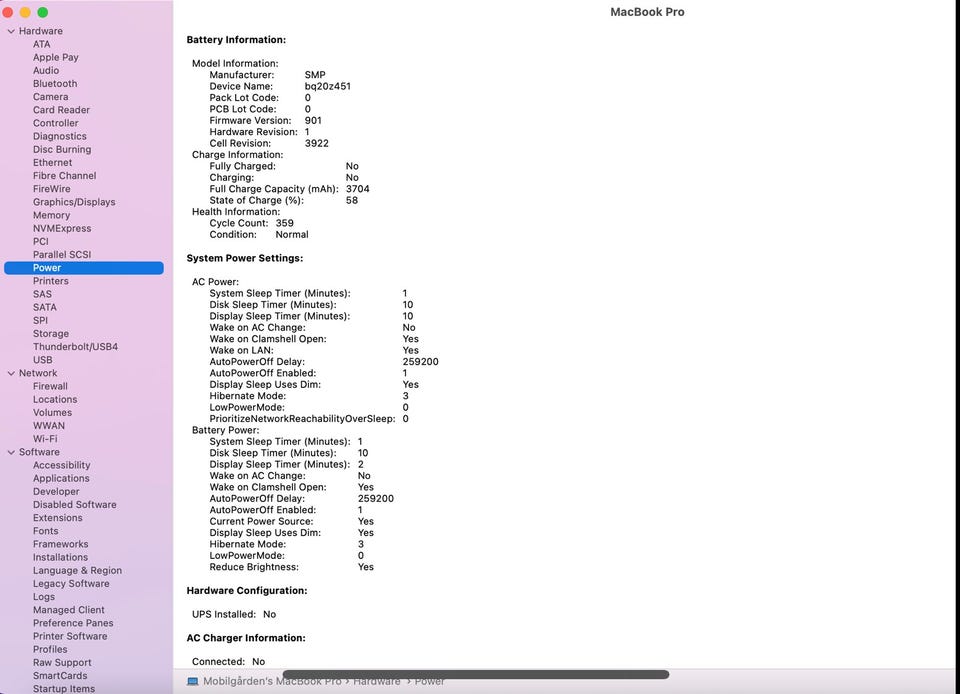960x694 pixels.
Task: Select Developer in the sidebar
Action: coord(56,491)
